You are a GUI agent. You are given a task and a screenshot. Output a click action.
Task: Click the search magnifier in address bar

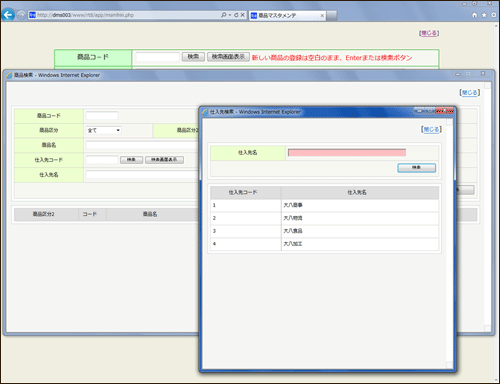[x=224, y=15]
